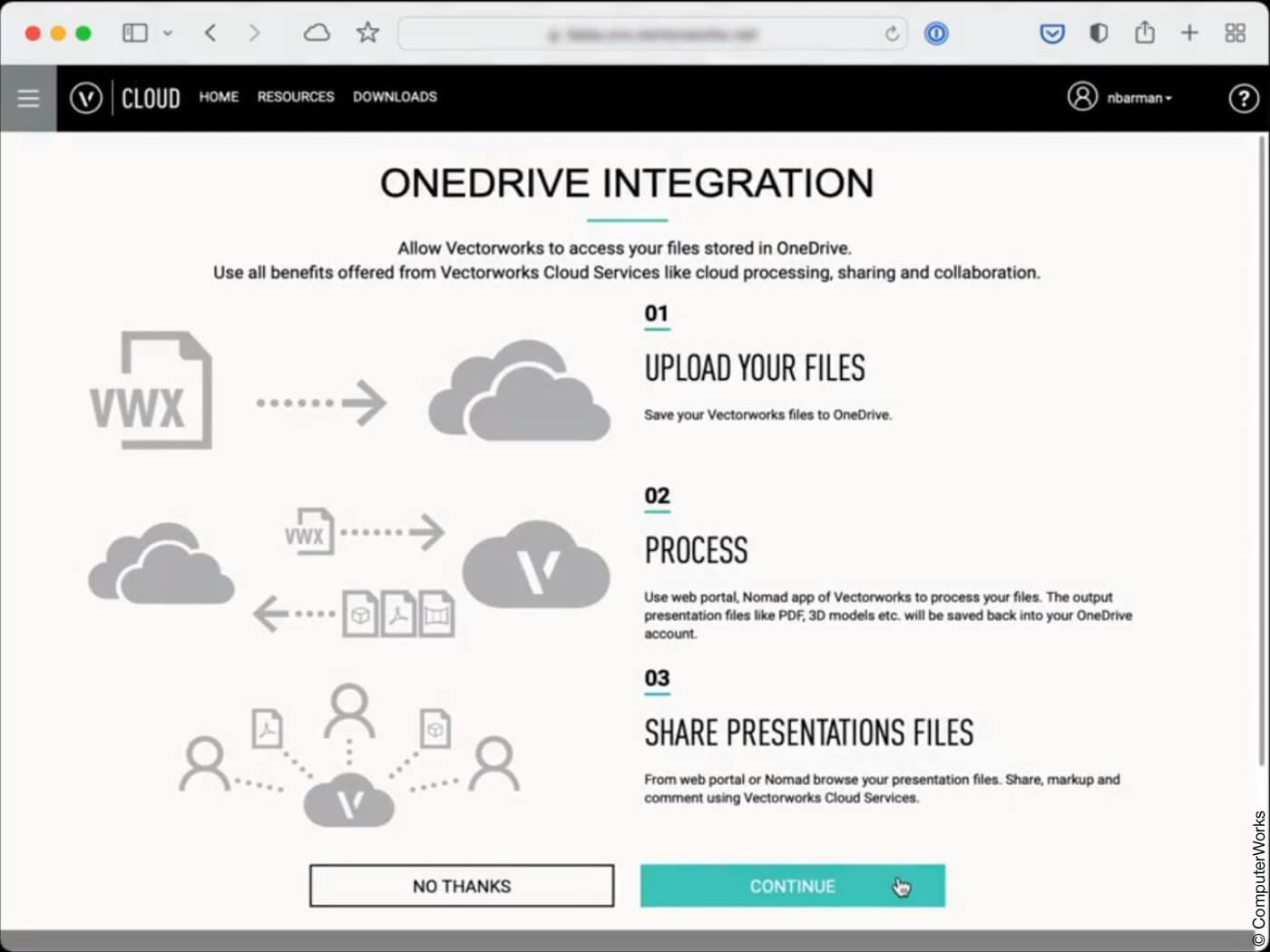Open the 1Password extension icon
Viewport: 1270px width, 952px height.
pyautogui.click(x=936, y=34)
